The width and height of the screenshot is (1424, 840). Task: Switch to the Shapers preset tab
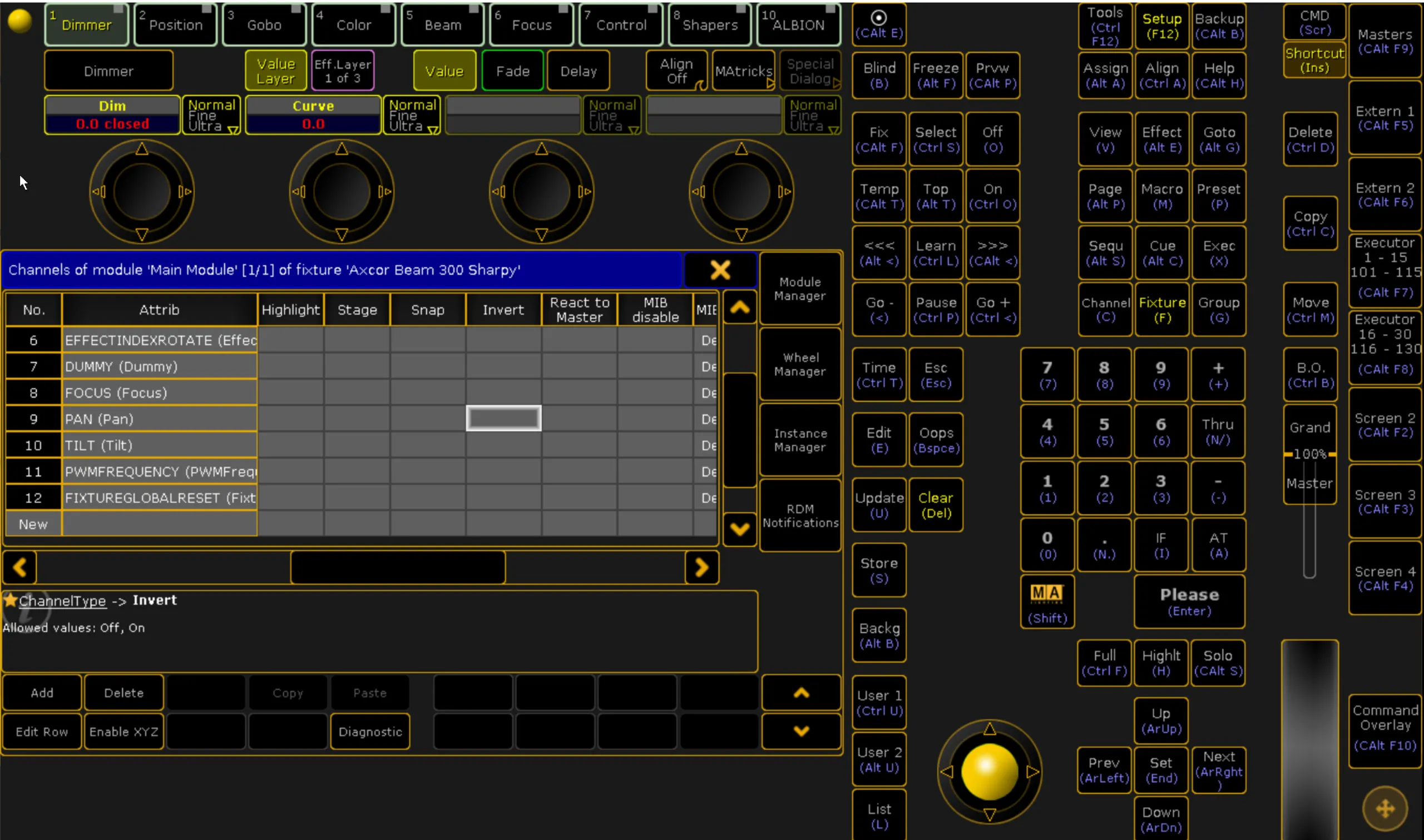710,24
